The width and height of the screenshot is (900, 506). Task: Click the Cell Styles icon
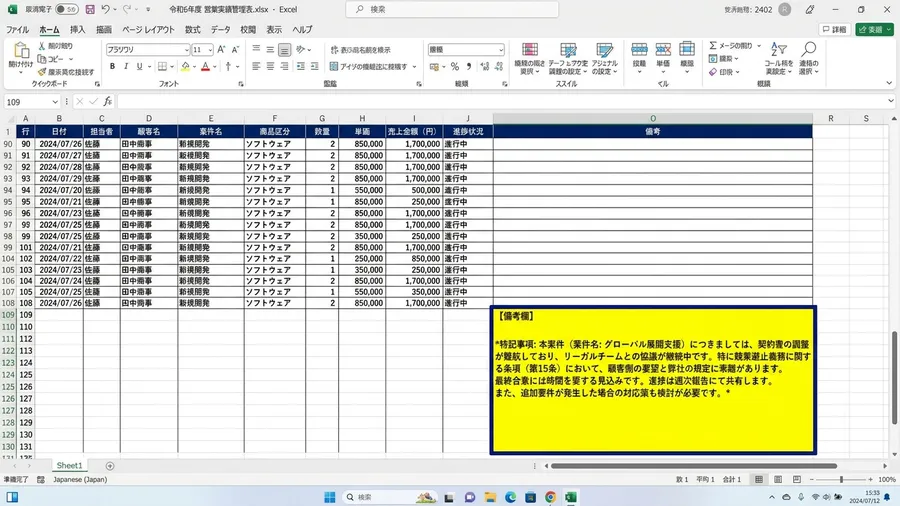tap(604, 50)
